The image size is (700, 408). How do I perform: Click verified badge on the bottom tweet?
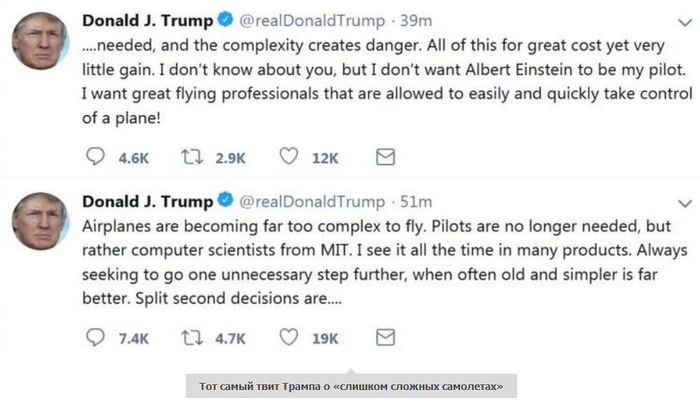(227, 201)
